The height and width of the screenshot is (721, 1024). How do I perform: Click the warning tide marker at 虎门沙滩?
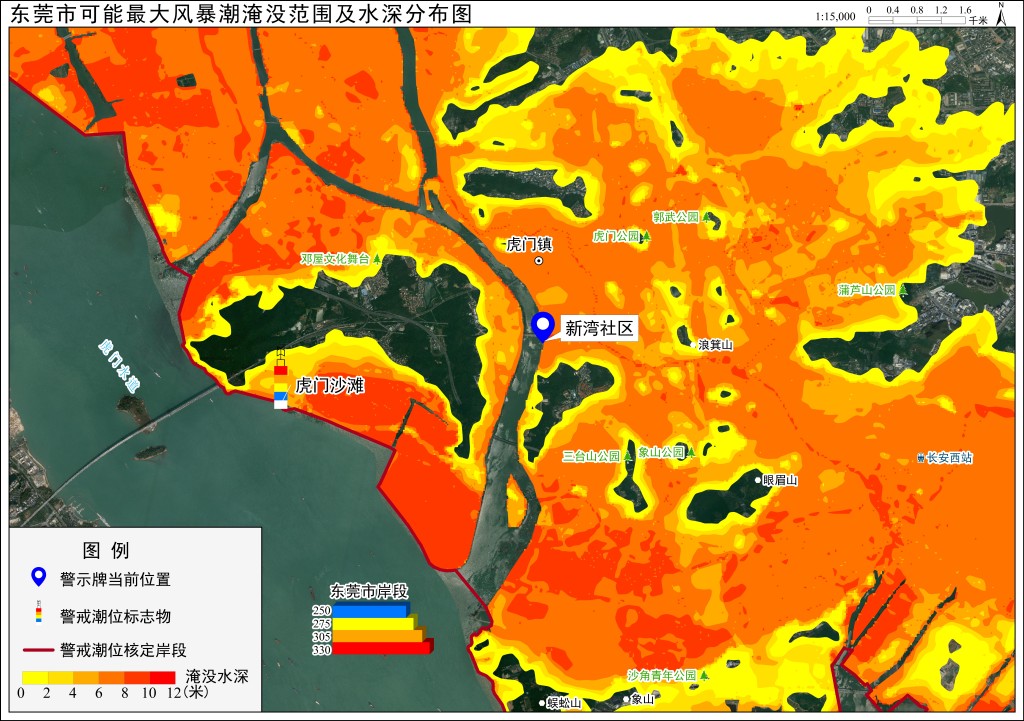(x=281, y=380)
